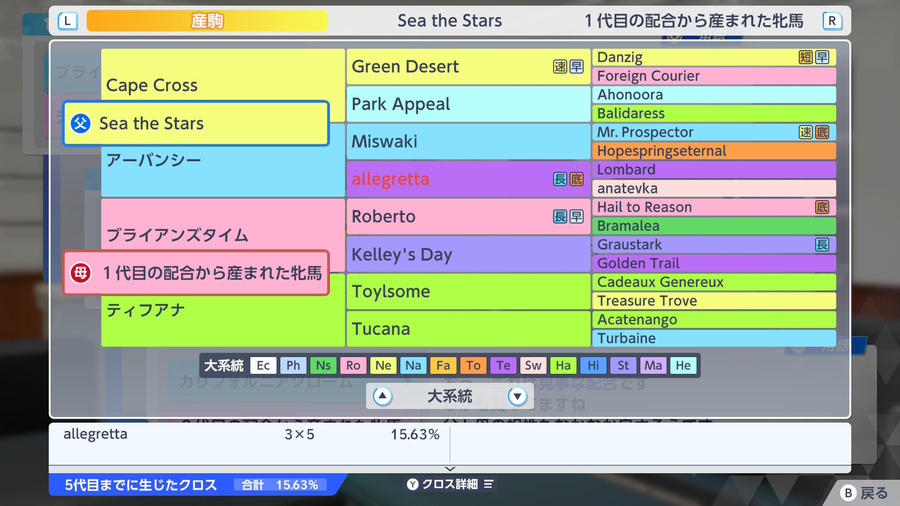The height and width of the screenshot is (506, 900).
Task: Click the 底 factor icon on Mr. Prospector
Action: click(822, 132)
